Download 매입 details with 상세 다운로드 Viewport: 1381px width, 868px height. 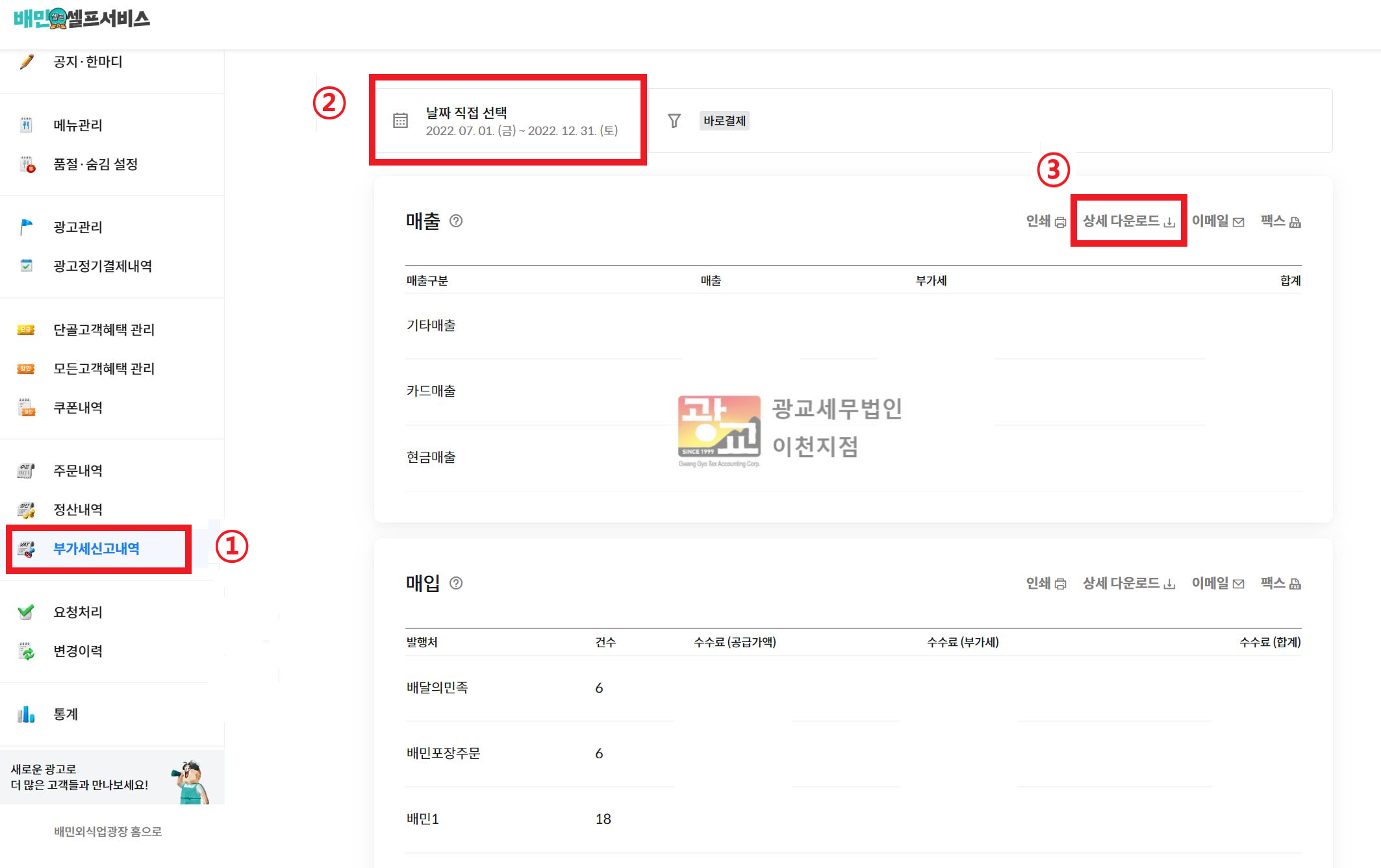coord(1128,583)
